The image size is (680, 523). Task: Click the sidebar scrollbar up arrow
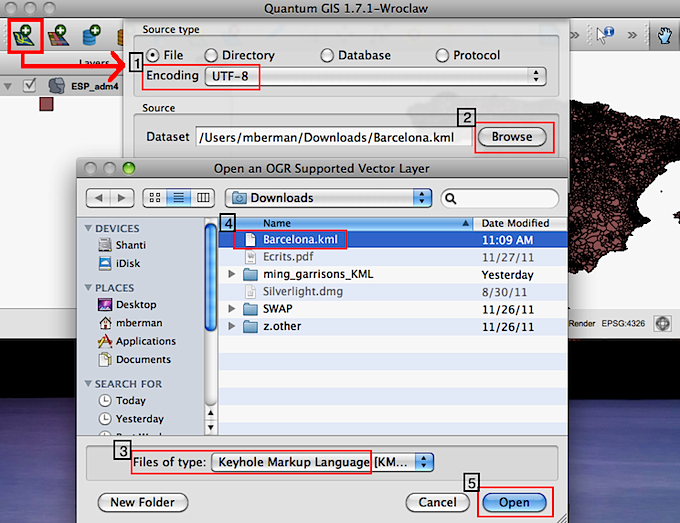pyautogui.click(x=211, y=413)
